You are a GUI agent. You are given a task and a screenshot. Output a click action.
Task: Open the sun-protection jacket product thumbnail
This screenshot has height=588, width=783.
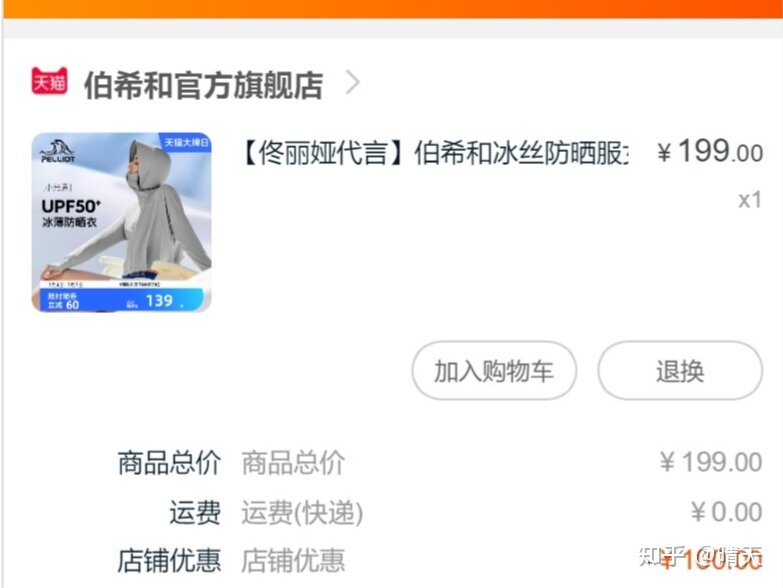121,222
